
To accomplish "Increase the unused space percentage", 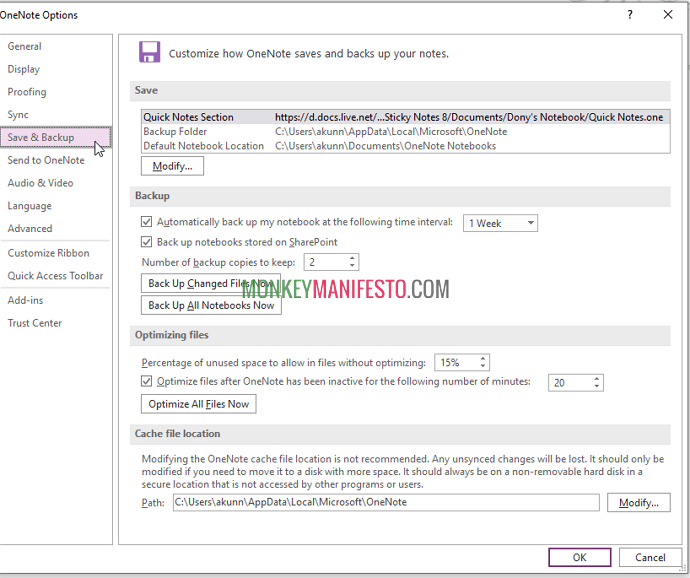I will click(483, 359).
